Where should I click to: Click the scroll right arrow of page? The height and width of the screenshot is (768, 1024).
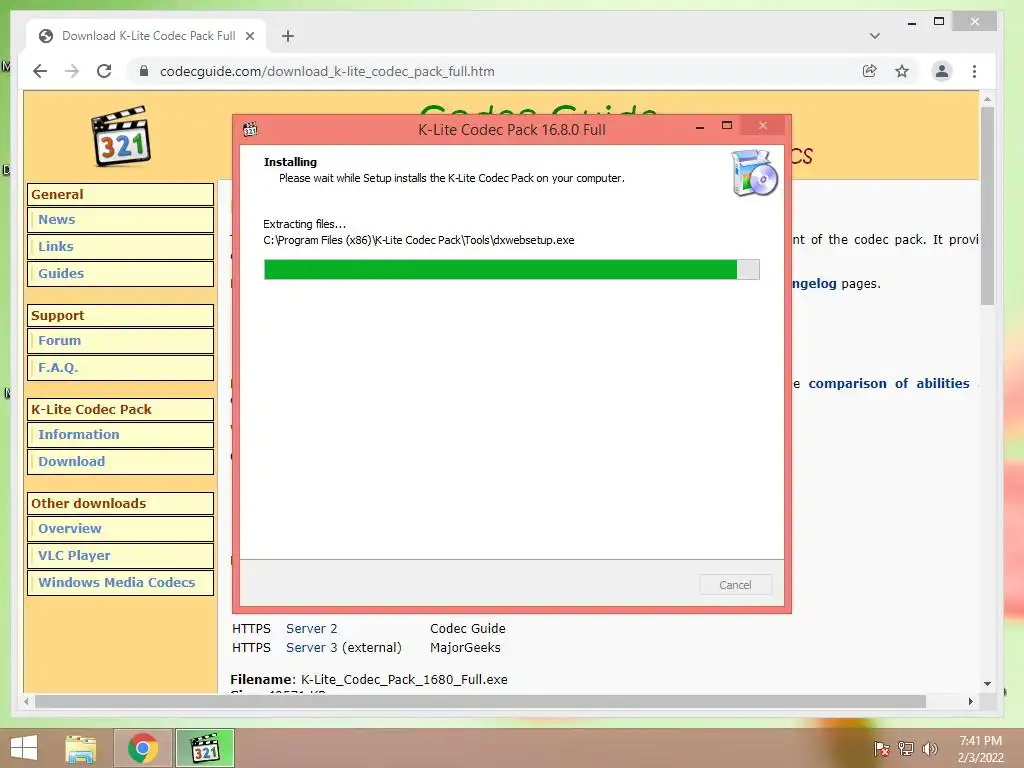point(970,701)
